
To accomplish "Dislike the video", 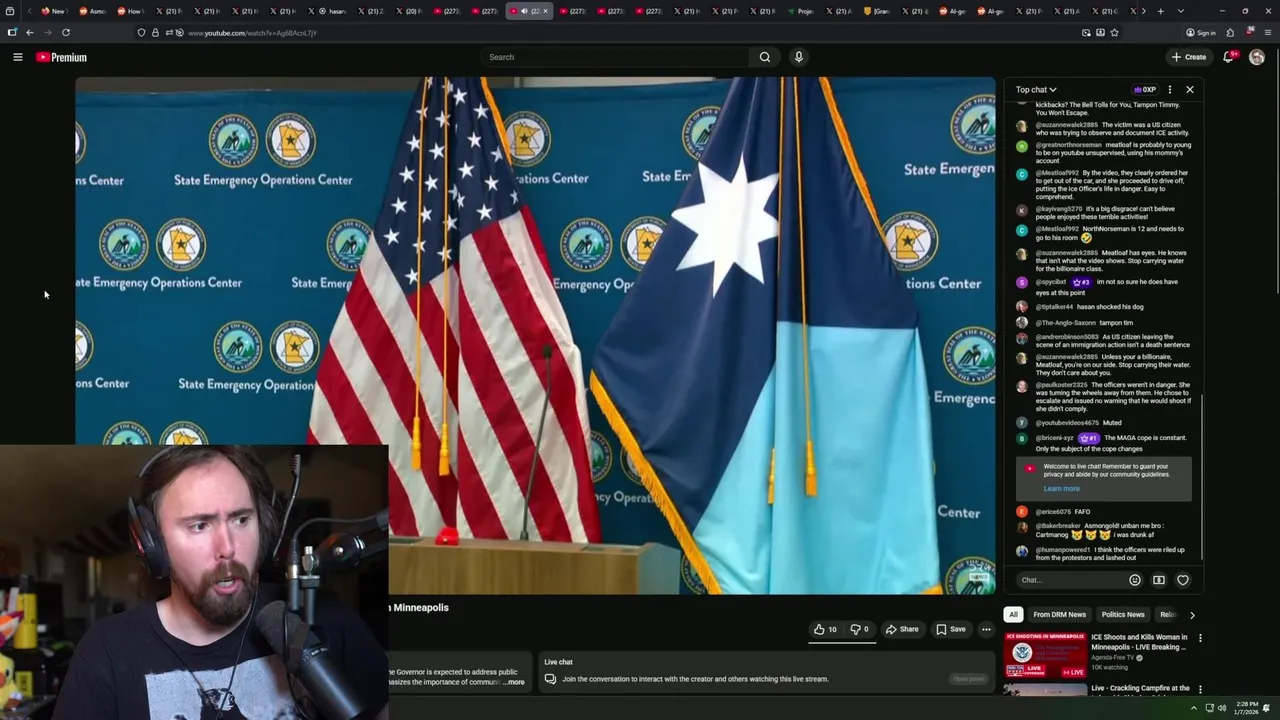I will tap(860, 629).
